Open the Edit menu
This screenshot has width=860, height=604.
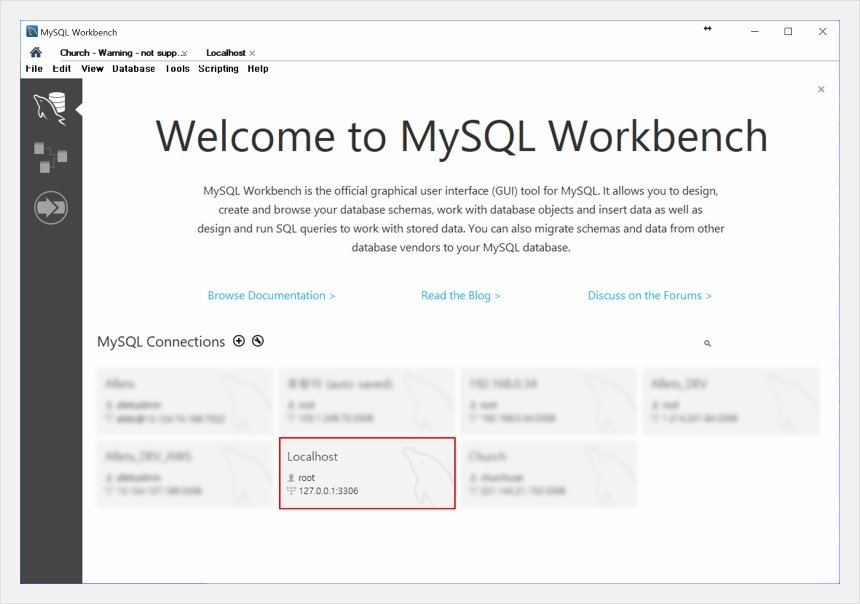pos(61,69)
